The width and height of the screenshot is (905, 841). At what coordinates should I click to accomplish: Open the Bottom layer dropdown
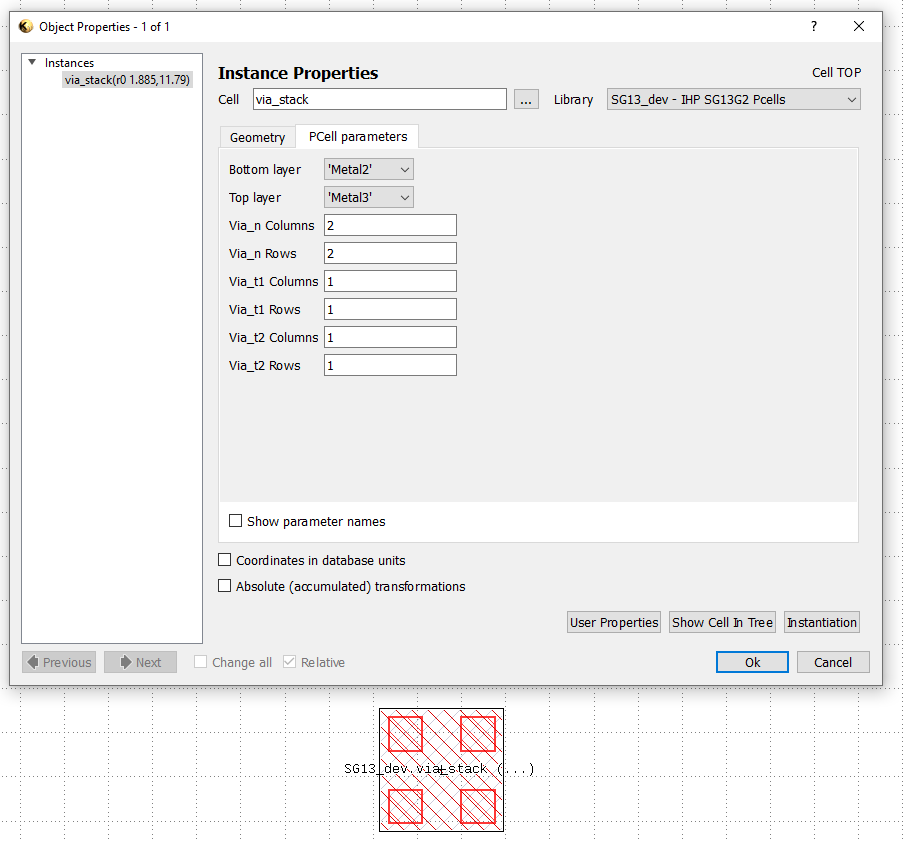pos(369,170)
